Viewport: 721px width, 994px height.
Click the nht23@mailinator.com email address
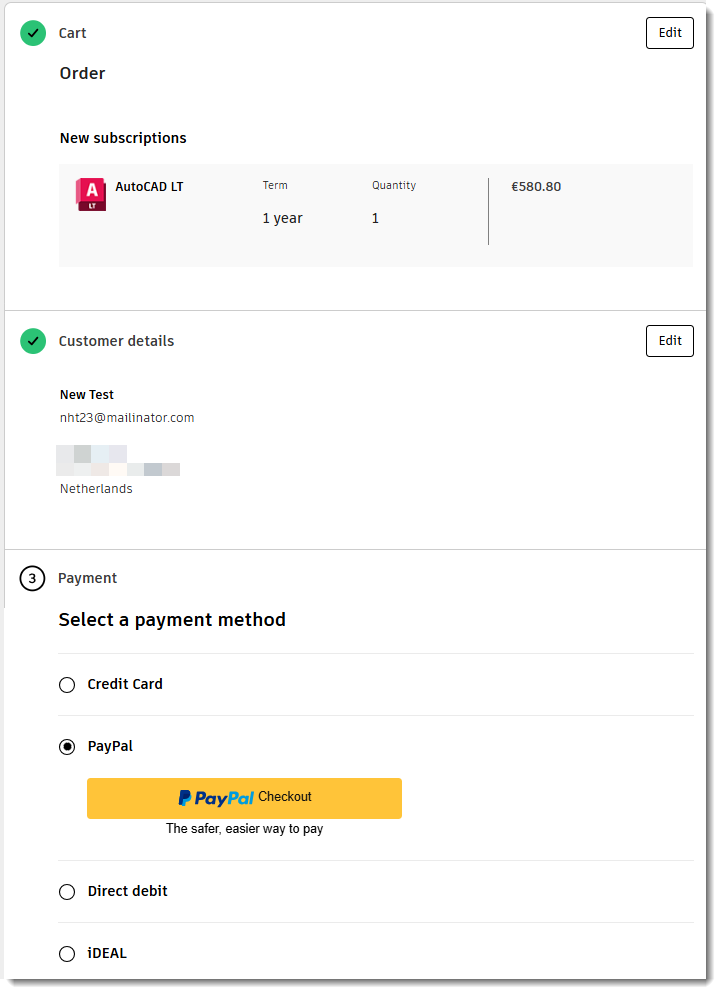tap(127, 418)
